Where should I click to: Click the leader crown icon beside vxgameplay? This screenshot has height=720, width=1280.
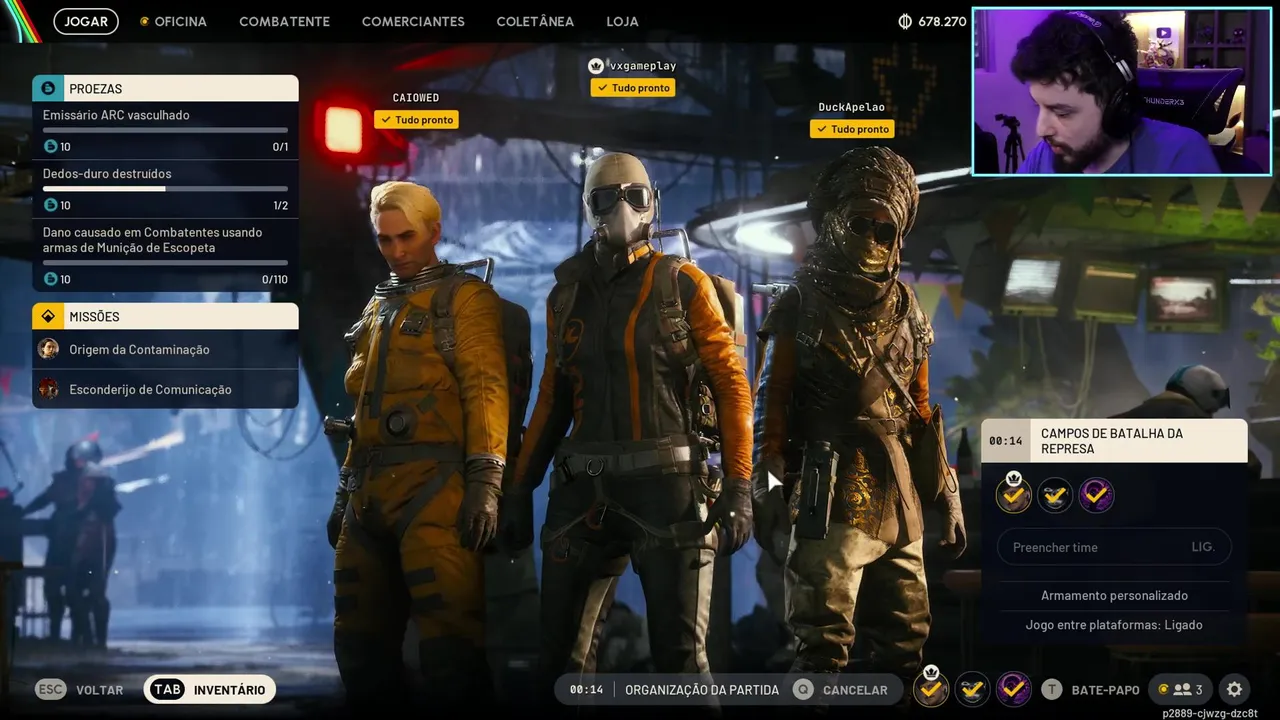pos(596,66)
